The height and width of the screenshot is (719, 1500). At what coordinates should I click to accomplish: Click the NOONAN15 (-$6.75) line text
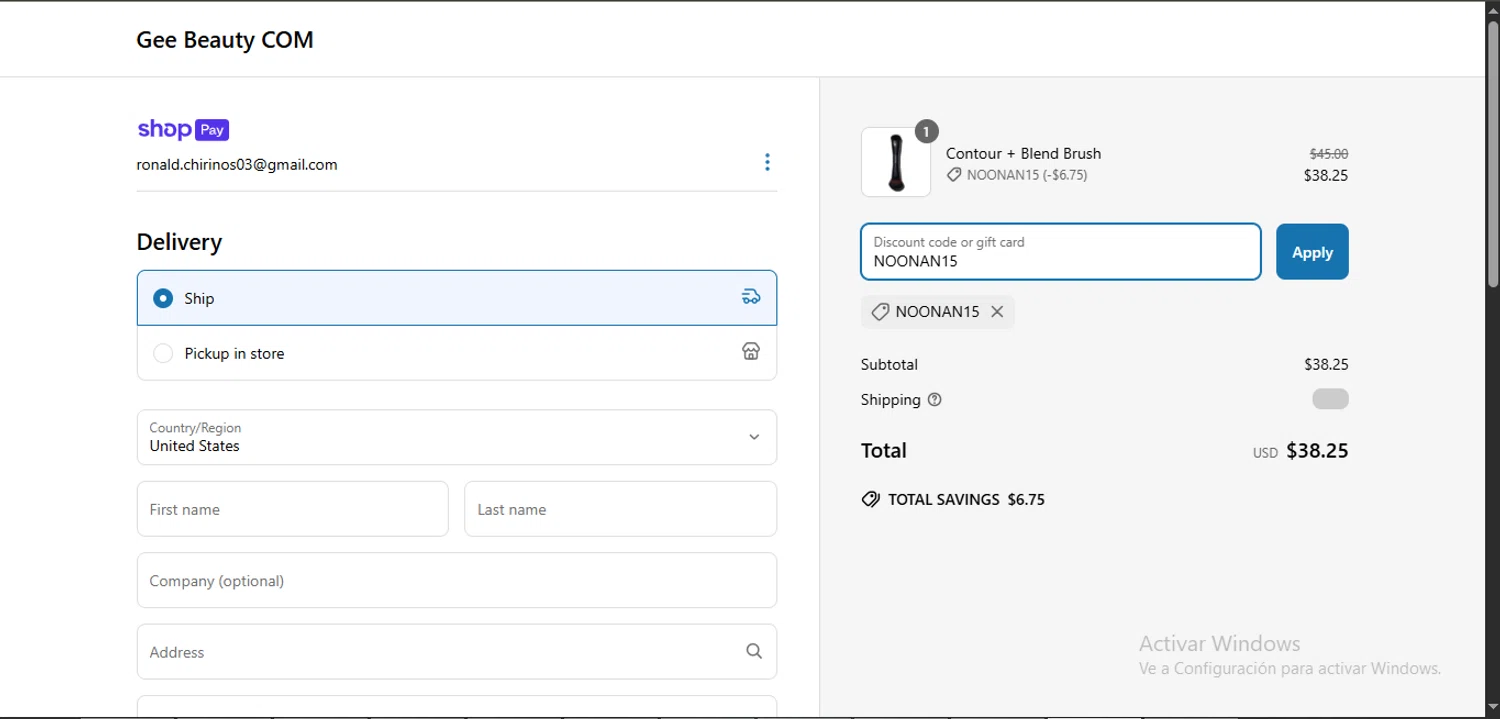(x=1027, y=175)
